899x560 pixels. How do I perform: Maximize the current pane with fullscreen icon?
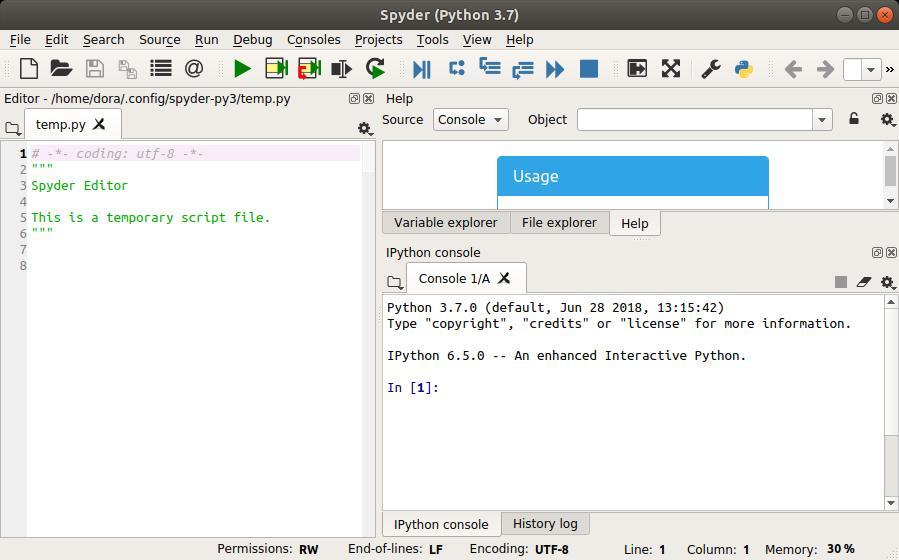click(x=671, y=69)
